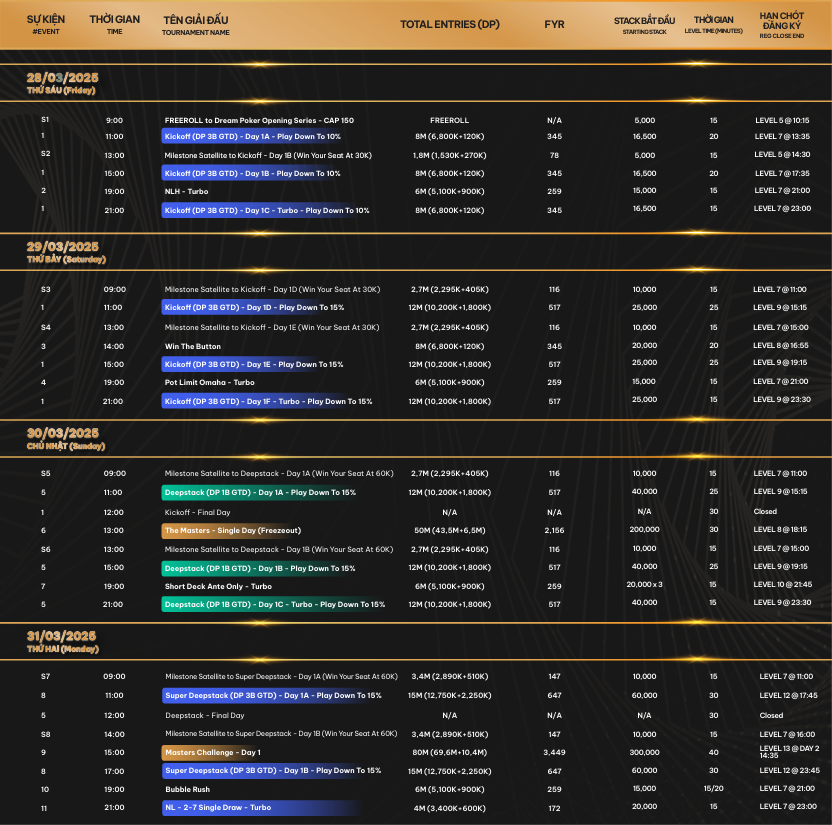
Task: Click Milestone Satellite to Deepstack Day 1B
Action: point(279,550)
